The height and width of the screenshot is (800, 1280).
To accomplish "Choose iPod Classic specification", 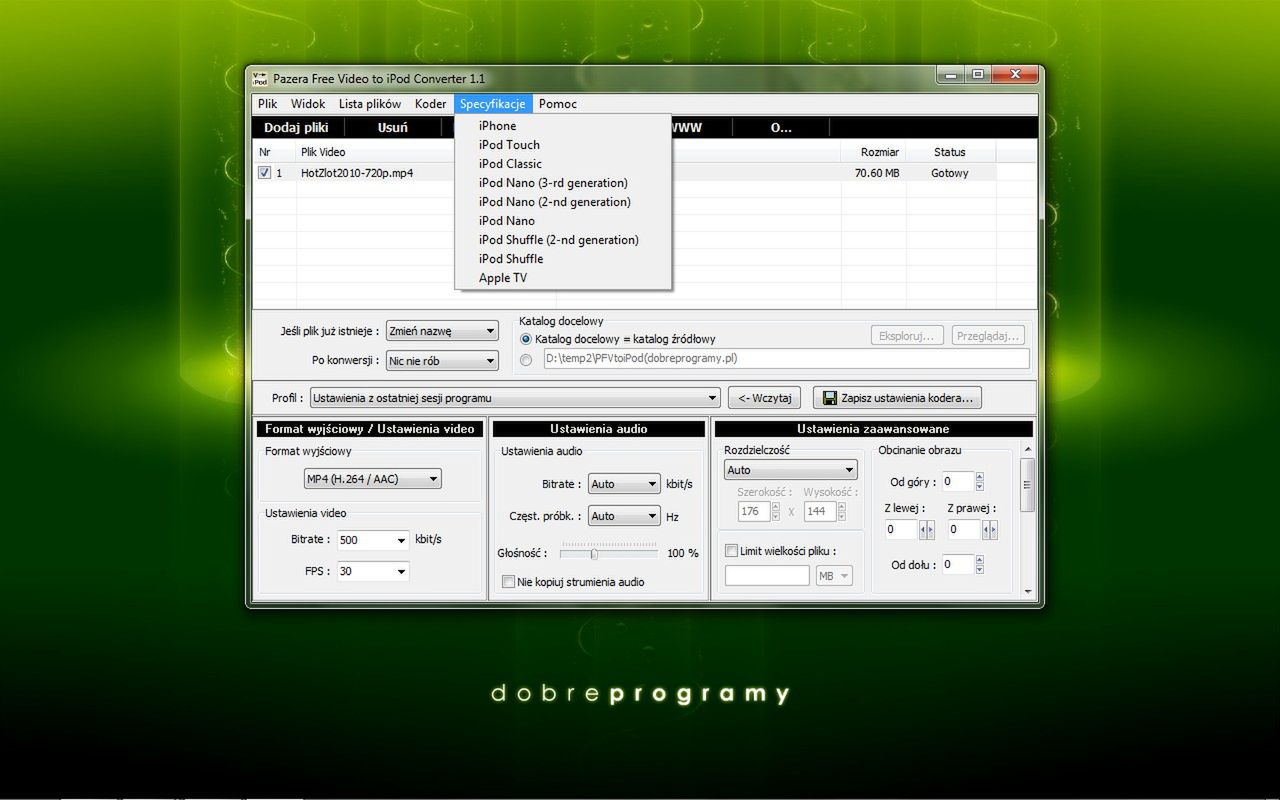I will tap(563, 164).
